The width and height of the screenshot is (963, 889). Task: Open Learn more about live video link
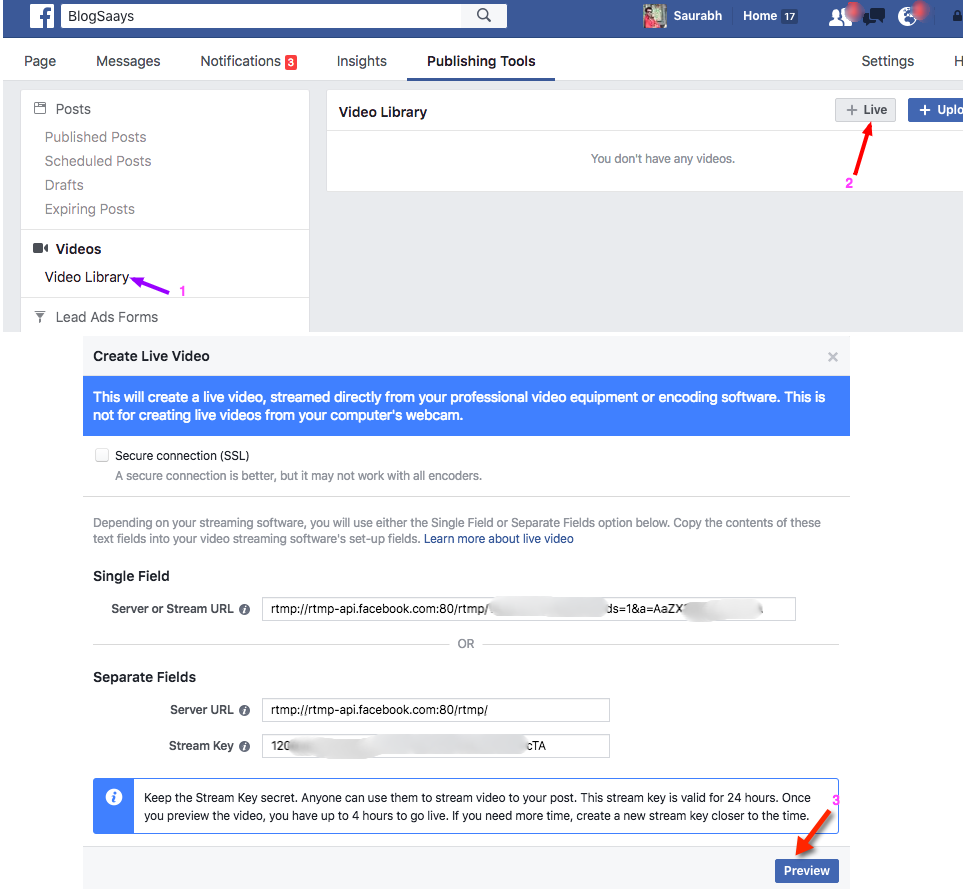[x=499, y=538]
